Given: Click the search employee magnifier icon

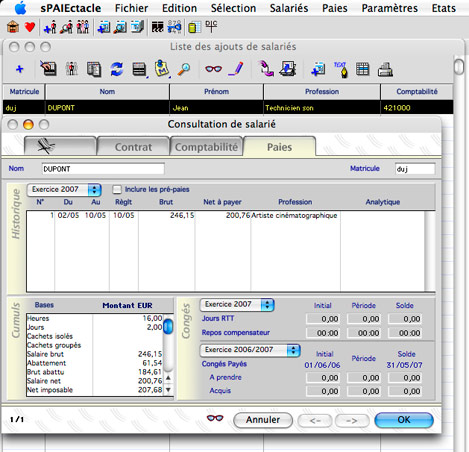Looking at the screenshot, I should pyautogui.click(x=66, y=27).
